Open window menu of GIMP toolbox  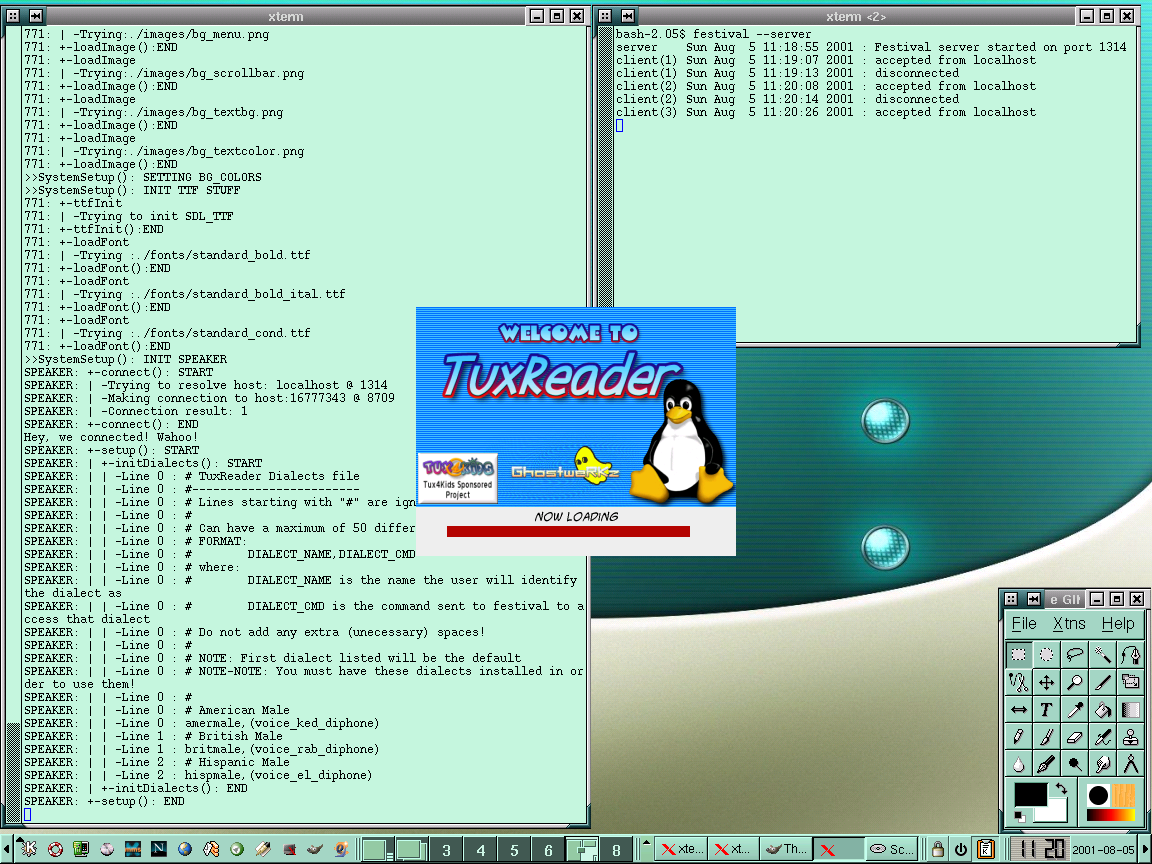pyautogui.click(x=1011, y=599)
